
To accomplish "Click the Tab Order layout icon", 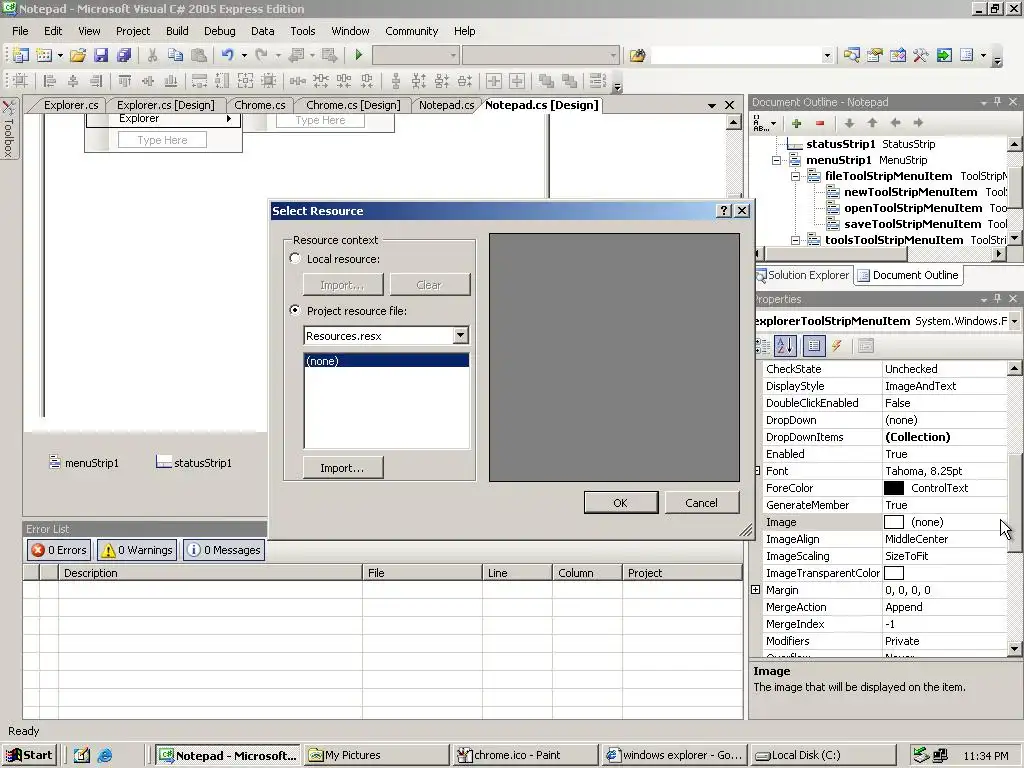I will 597,81.
